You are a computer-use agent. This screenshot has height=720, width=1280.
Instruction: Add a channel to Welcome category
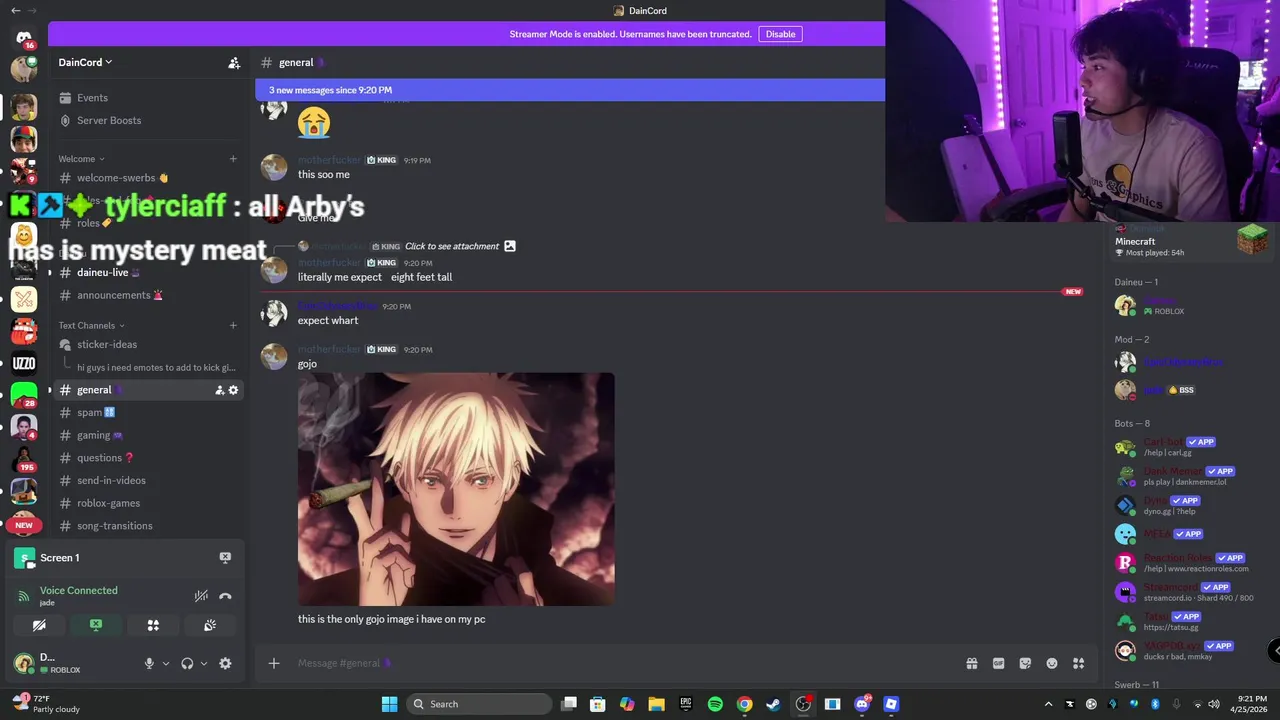coord(233,159)
